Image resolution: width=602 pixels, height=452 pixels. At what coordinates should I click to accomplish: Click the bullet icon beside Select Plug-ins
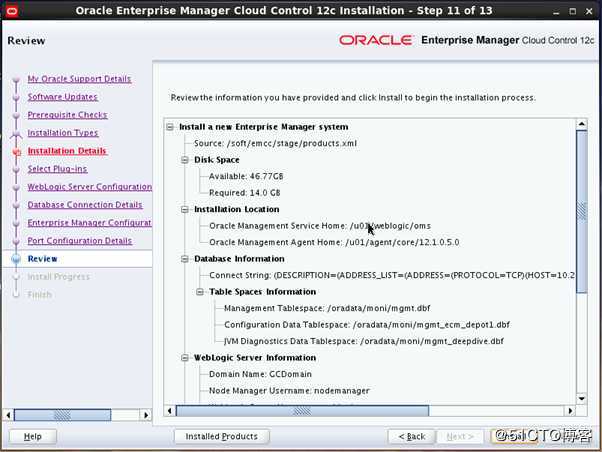point(16,169)
